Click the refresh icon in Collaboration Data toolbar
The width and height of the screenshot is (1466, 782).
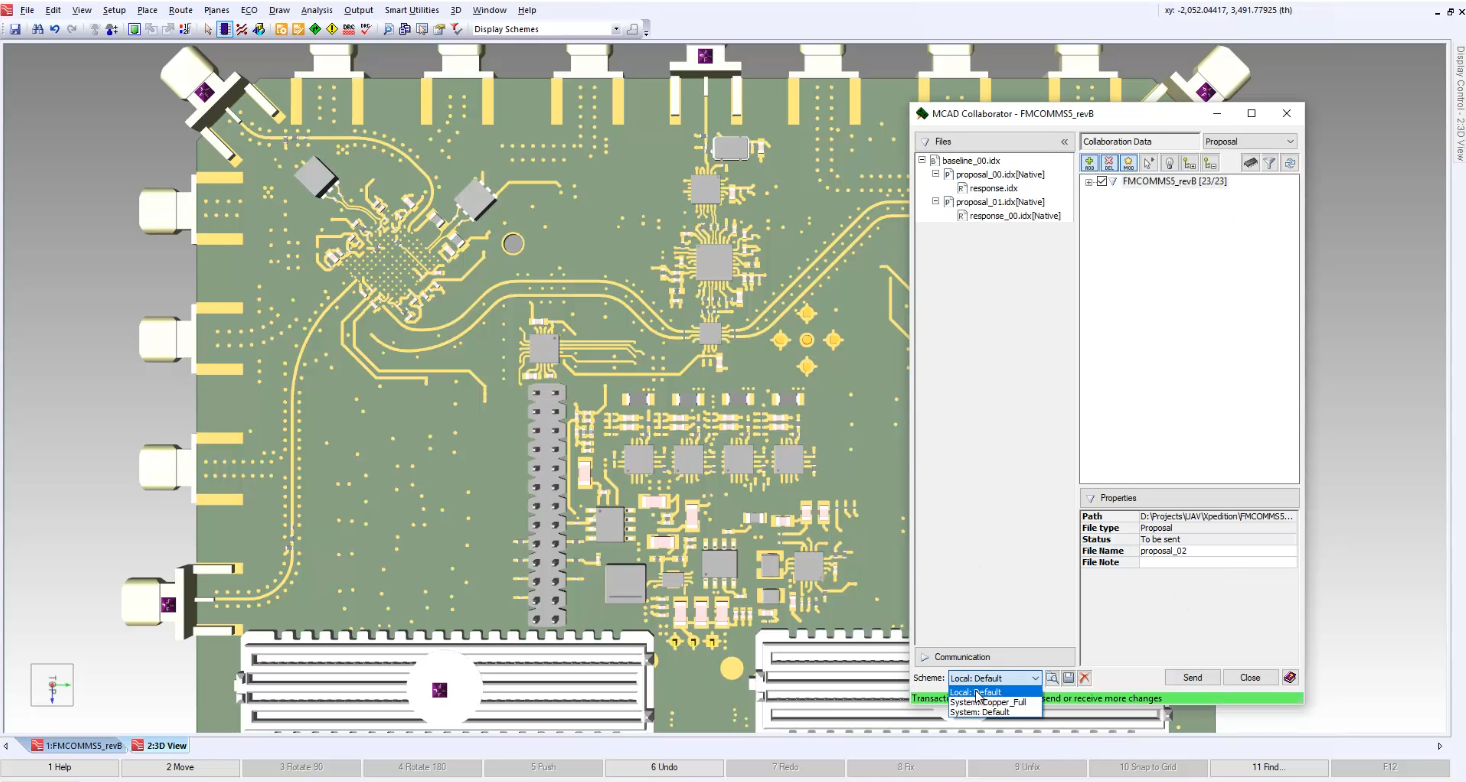pos(1290,163)
